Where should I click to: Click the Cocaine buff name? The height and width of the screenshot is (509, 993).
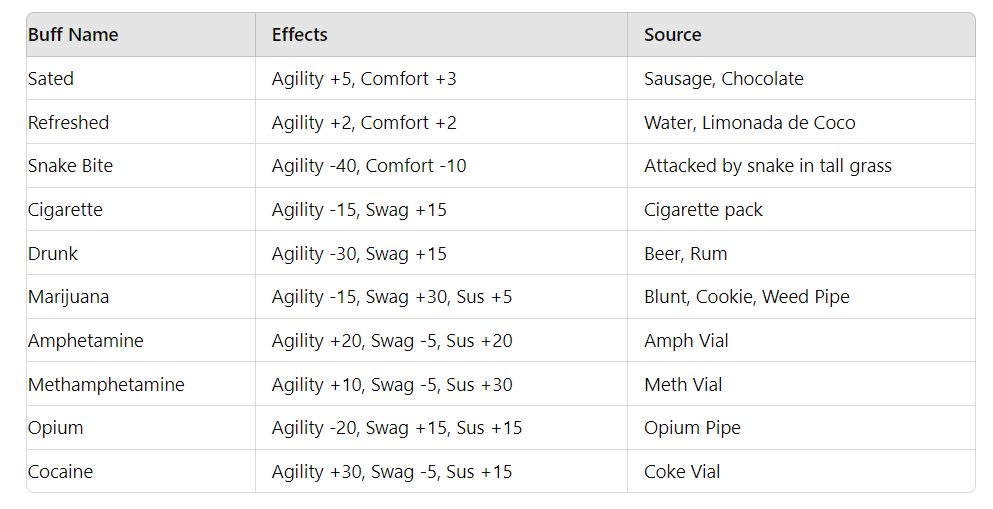click(x=60, y=472)
